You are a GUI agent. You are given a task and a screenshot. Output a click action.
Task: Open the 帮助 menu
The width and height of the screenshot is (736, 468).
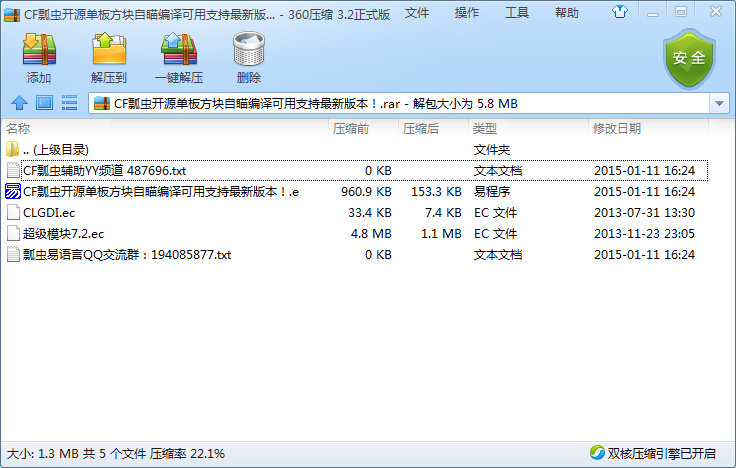tap(567, 12)
